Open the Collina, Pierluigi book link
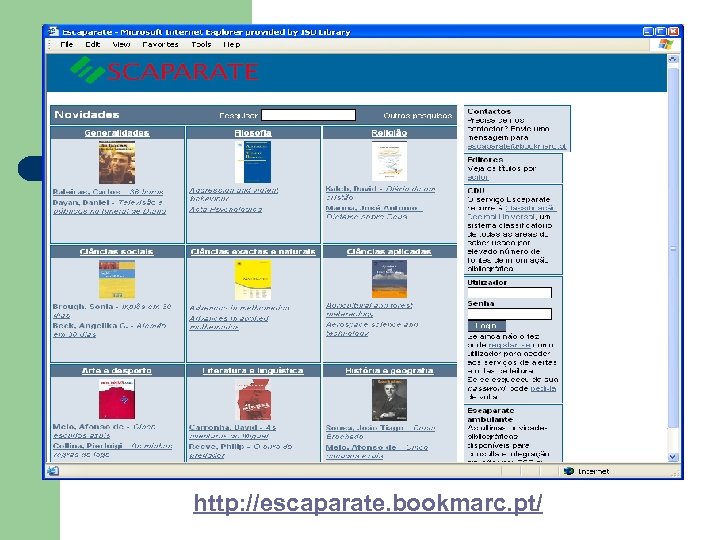The height and width of the screenshot is (540, 720). coord(112,450)
